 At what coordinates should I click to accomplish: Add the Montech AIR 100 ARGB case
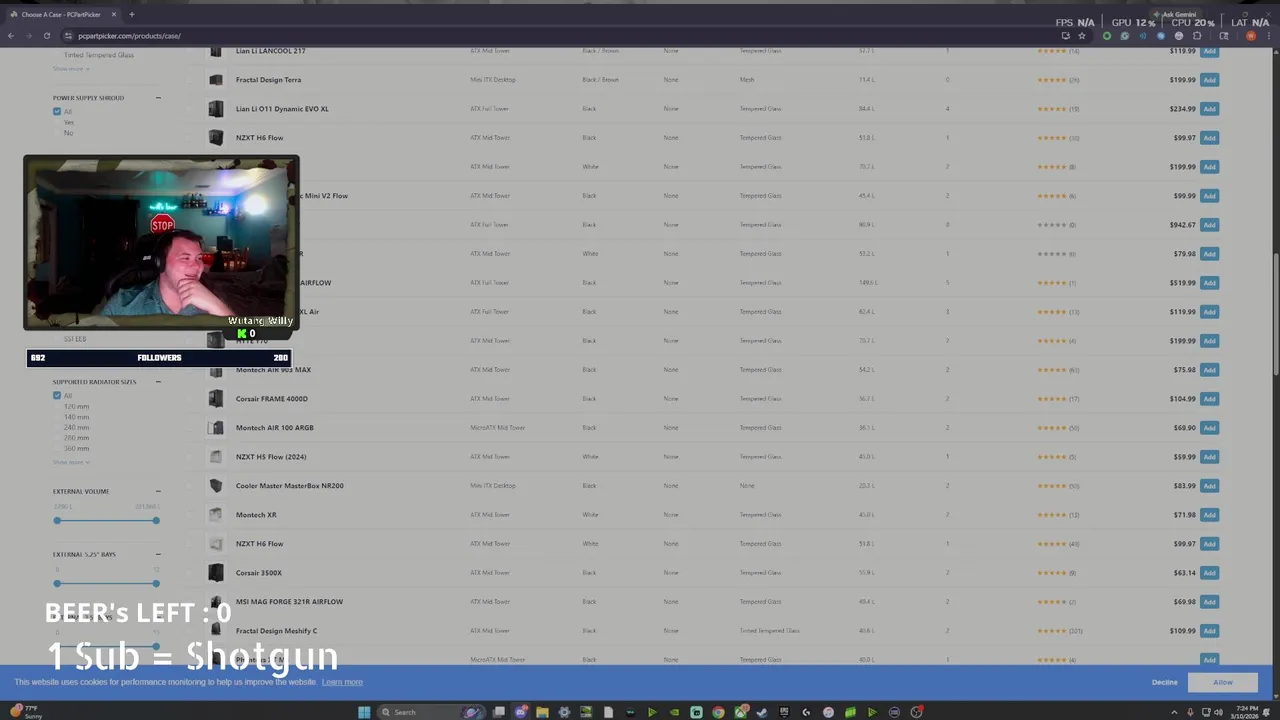pyautogui.click(x=1209, y=428)
